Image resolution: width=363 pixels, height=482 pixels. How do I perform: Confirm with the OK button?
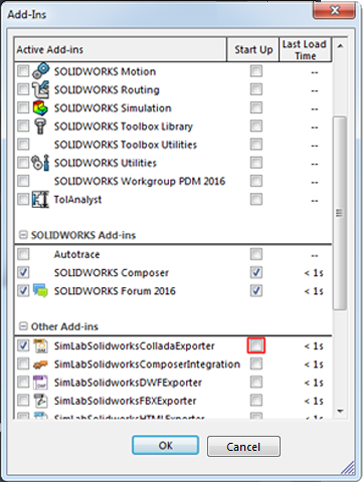[x=165, y=445]
